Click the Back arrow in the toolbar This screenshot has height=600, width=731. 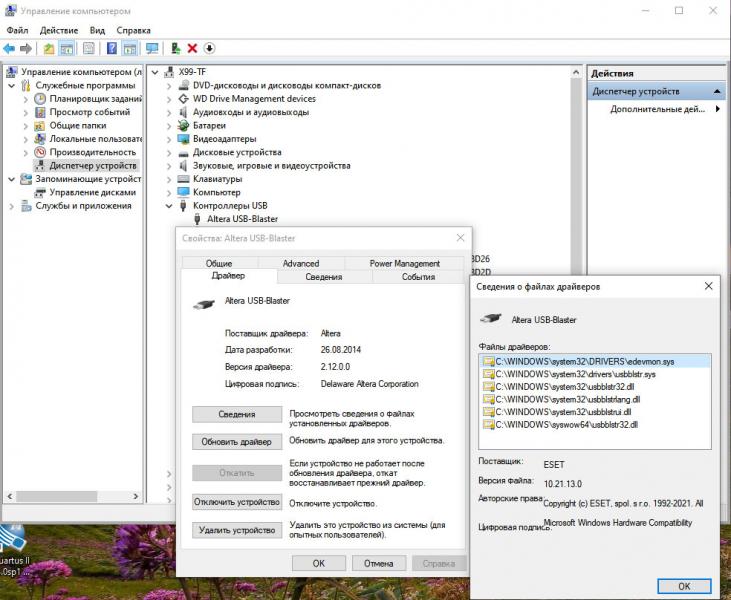tap(9, 48)
